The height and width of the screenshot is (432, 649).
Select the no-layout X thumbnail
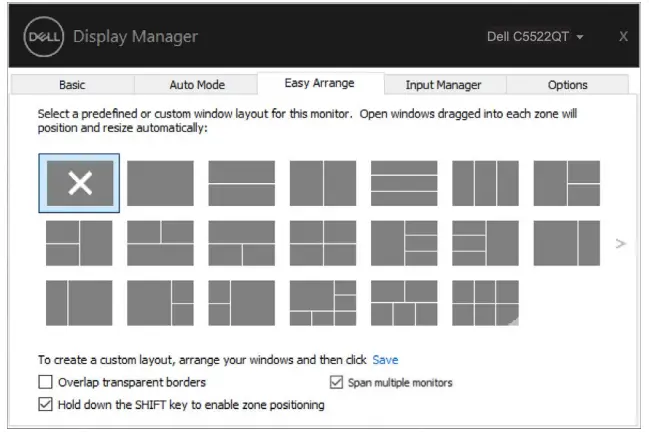point(79,183)
